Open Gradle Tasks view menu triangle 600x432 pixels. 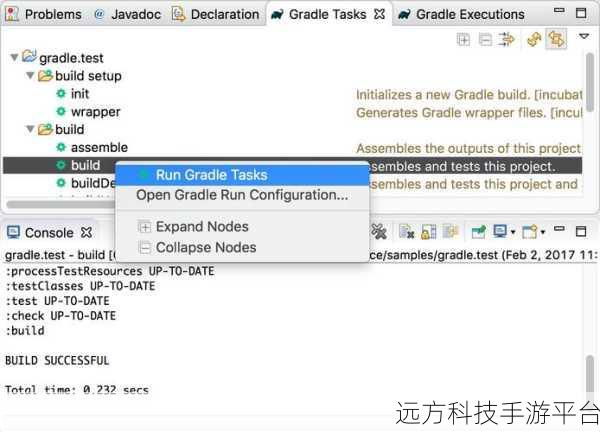[584, 36]
